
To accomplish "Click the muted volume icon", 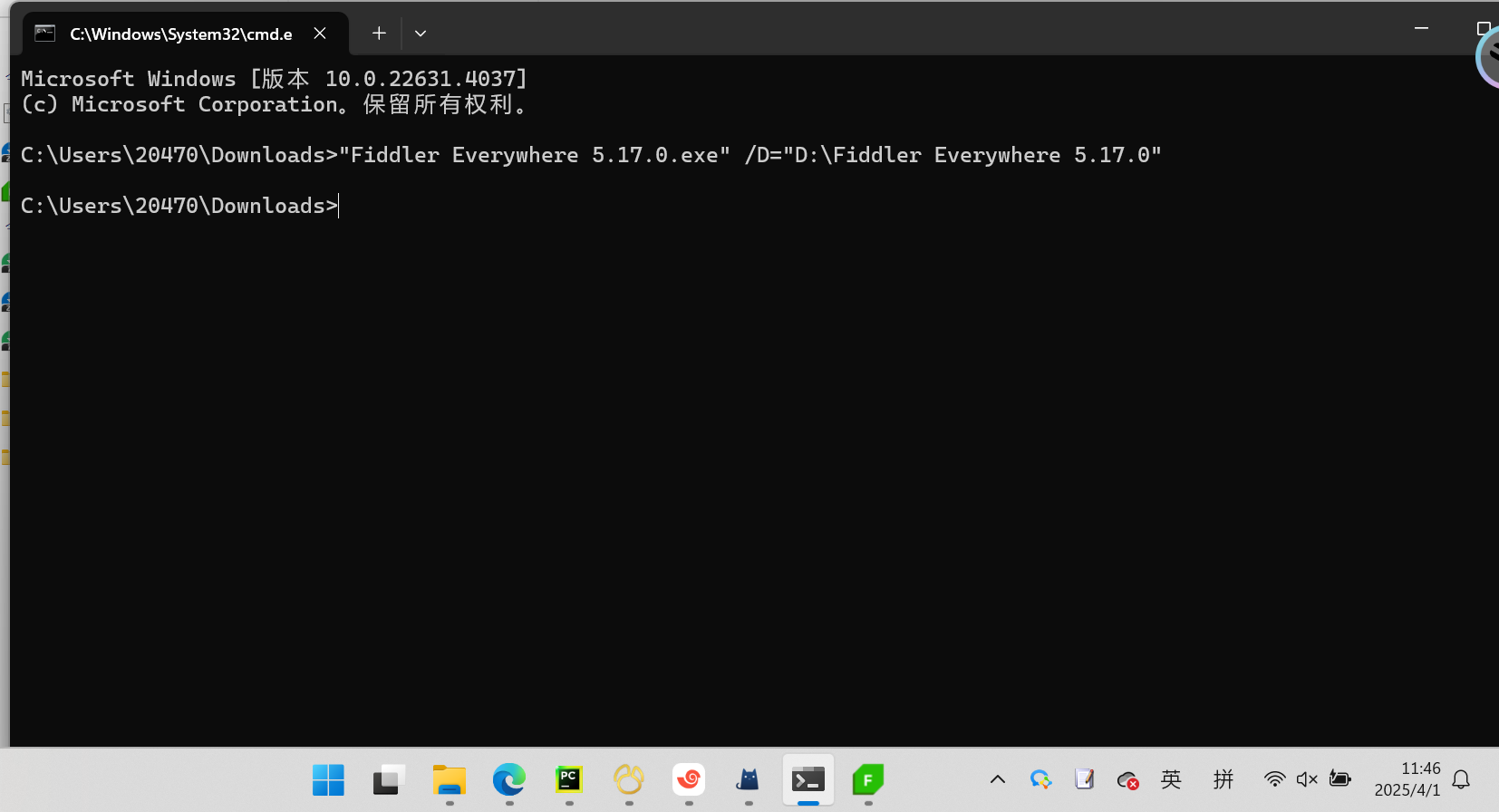I will [1307, 779].
